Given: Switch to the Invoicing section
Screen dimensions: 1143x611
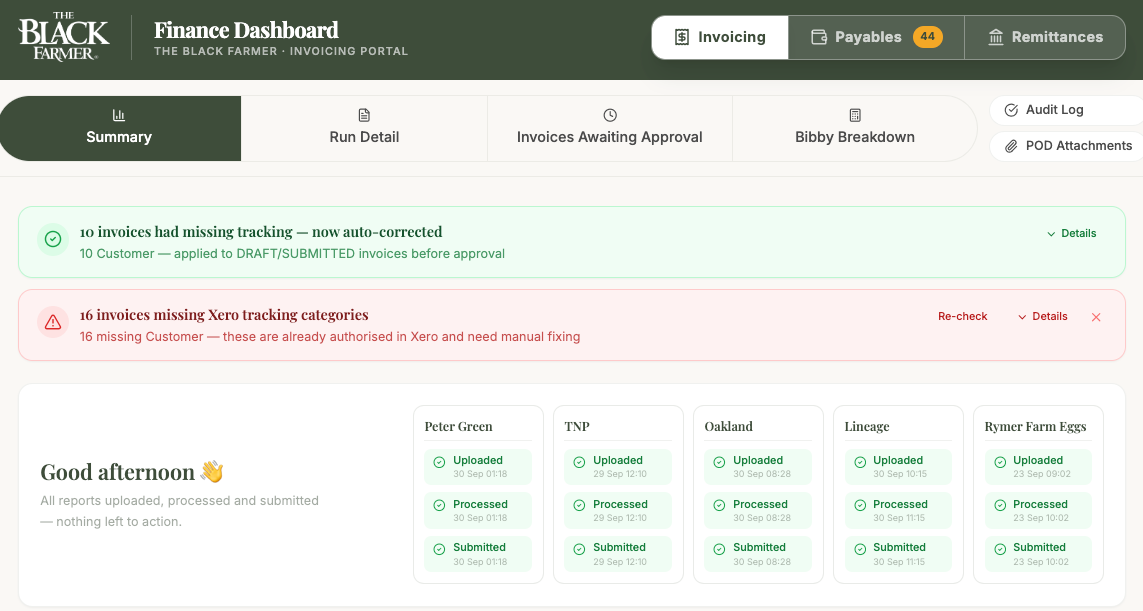Looking at the screenshot, I should pos(720,37).
